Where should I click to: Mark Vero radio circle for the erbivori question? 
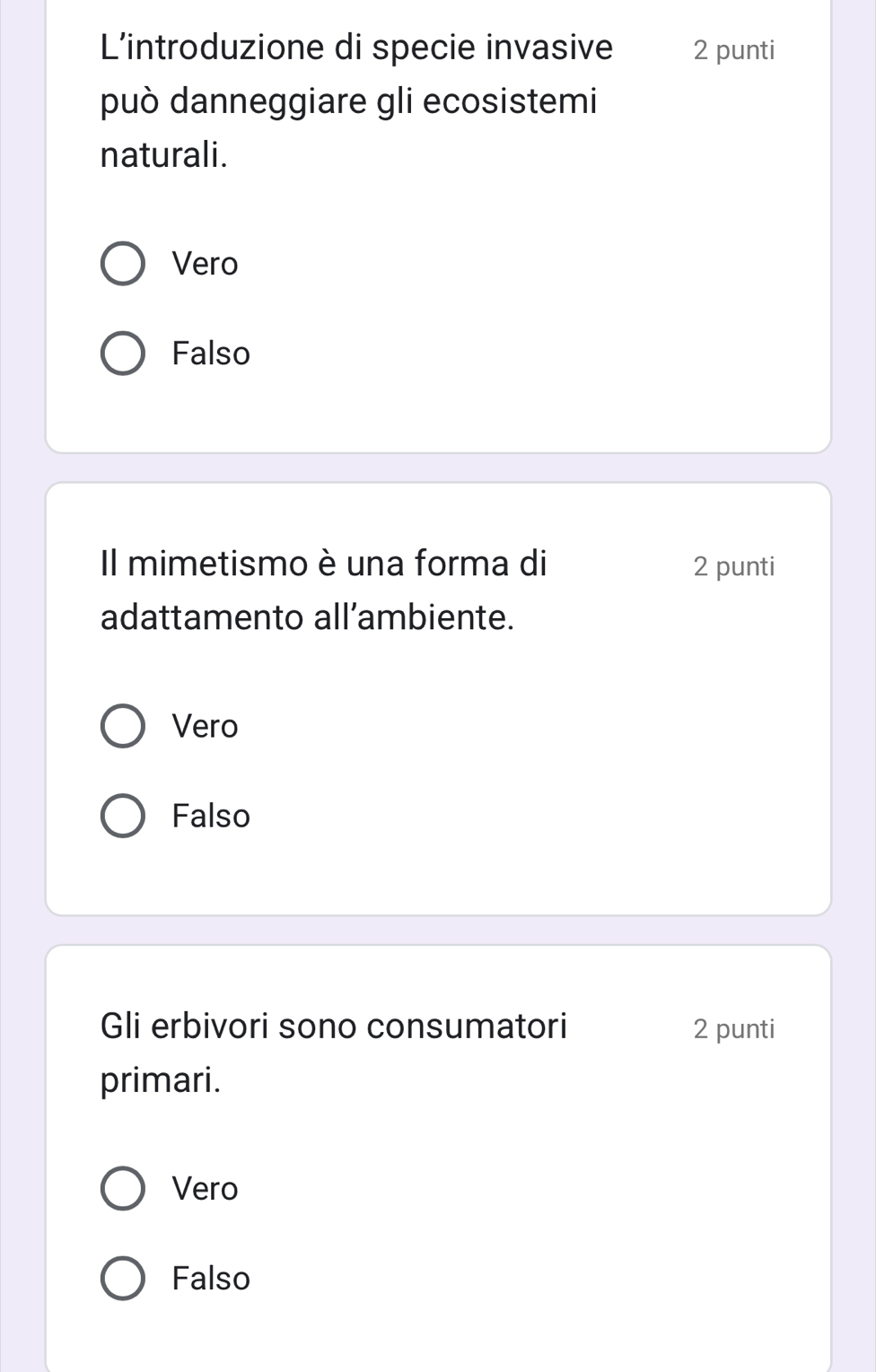pos(122,1189)
